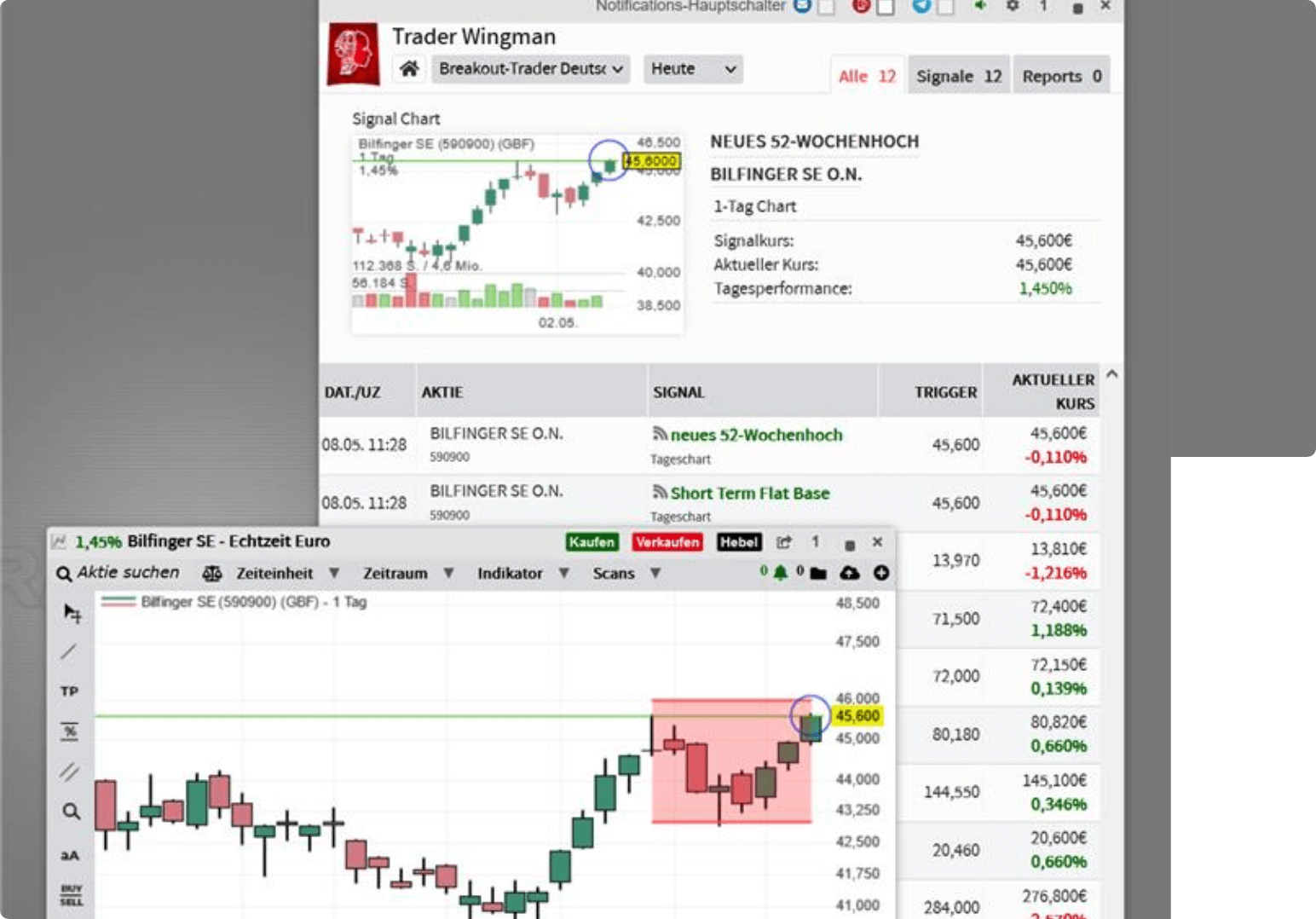Switch to the Reports tab
The height and width of the screenshot is (919, 1316).
pyautogui.click(x=1062, y=76)
